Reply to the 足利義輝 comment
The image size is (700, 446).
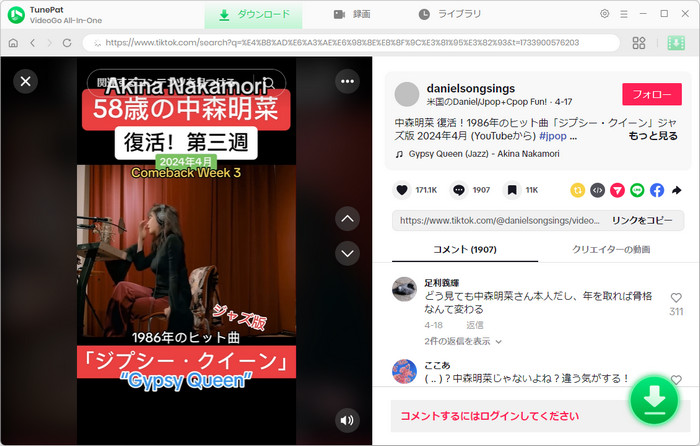(x=475, y=325)
